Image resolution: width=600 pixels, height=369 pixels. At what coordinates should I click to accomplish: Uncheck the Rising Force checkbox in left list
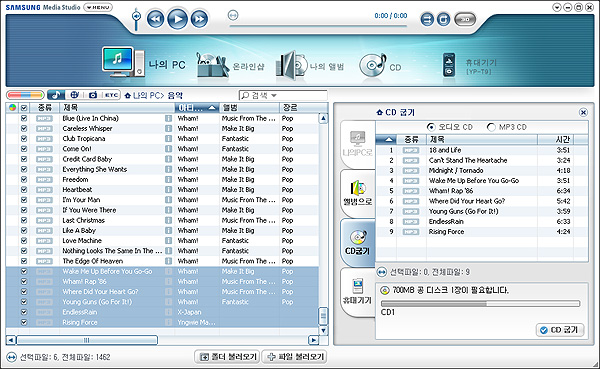tap(24, 322)
